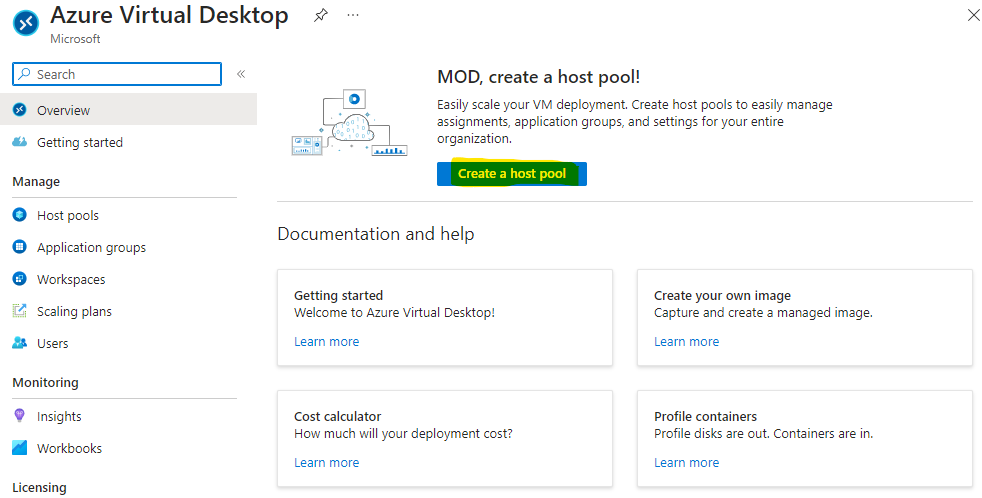Image resolution: width=982 pixels, height=498 pixels.
Task: Click 'How much will your deployment cost?' text
Action: click(403, 433)
